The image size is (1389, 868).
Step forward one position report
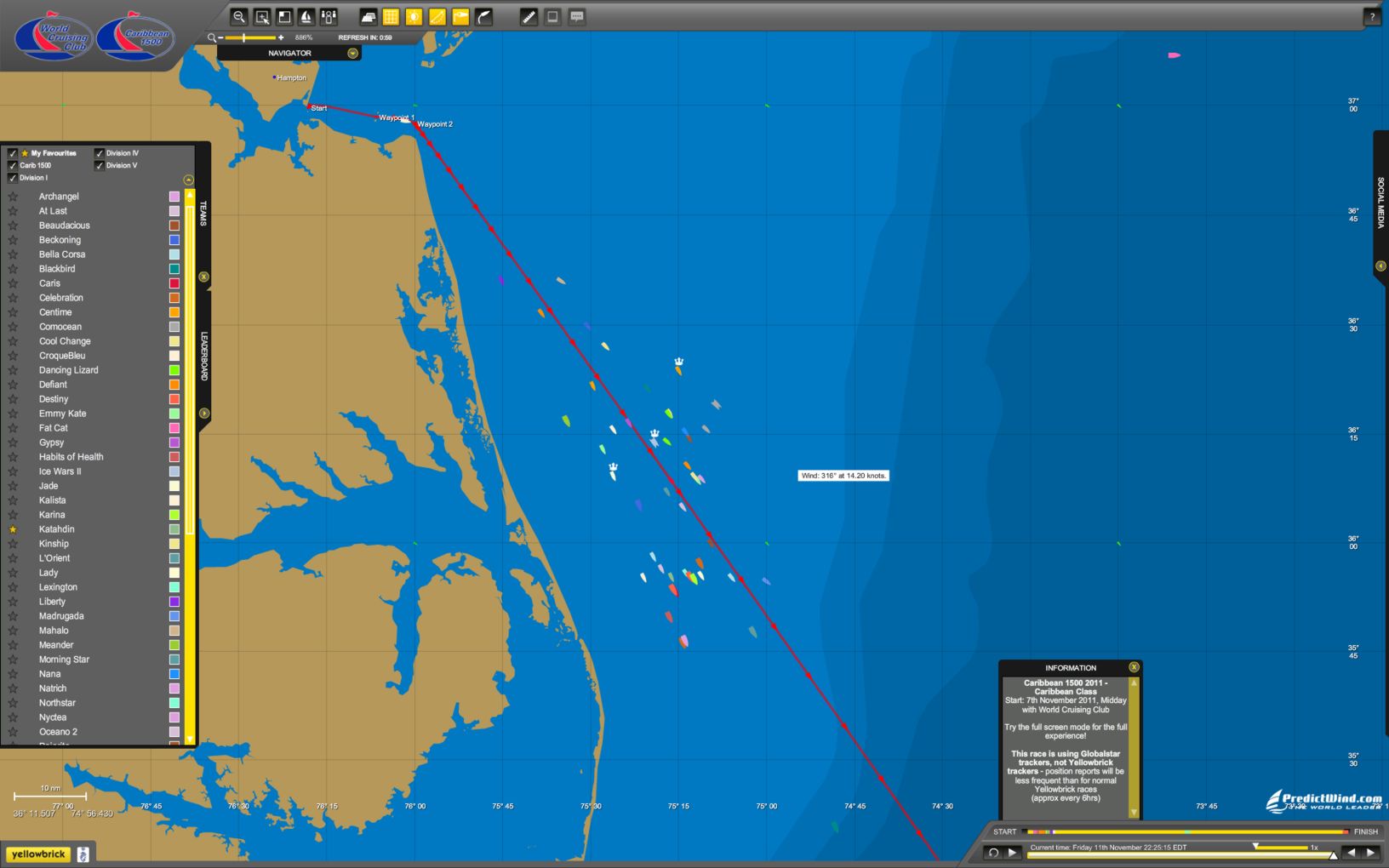click(1370, 852)
